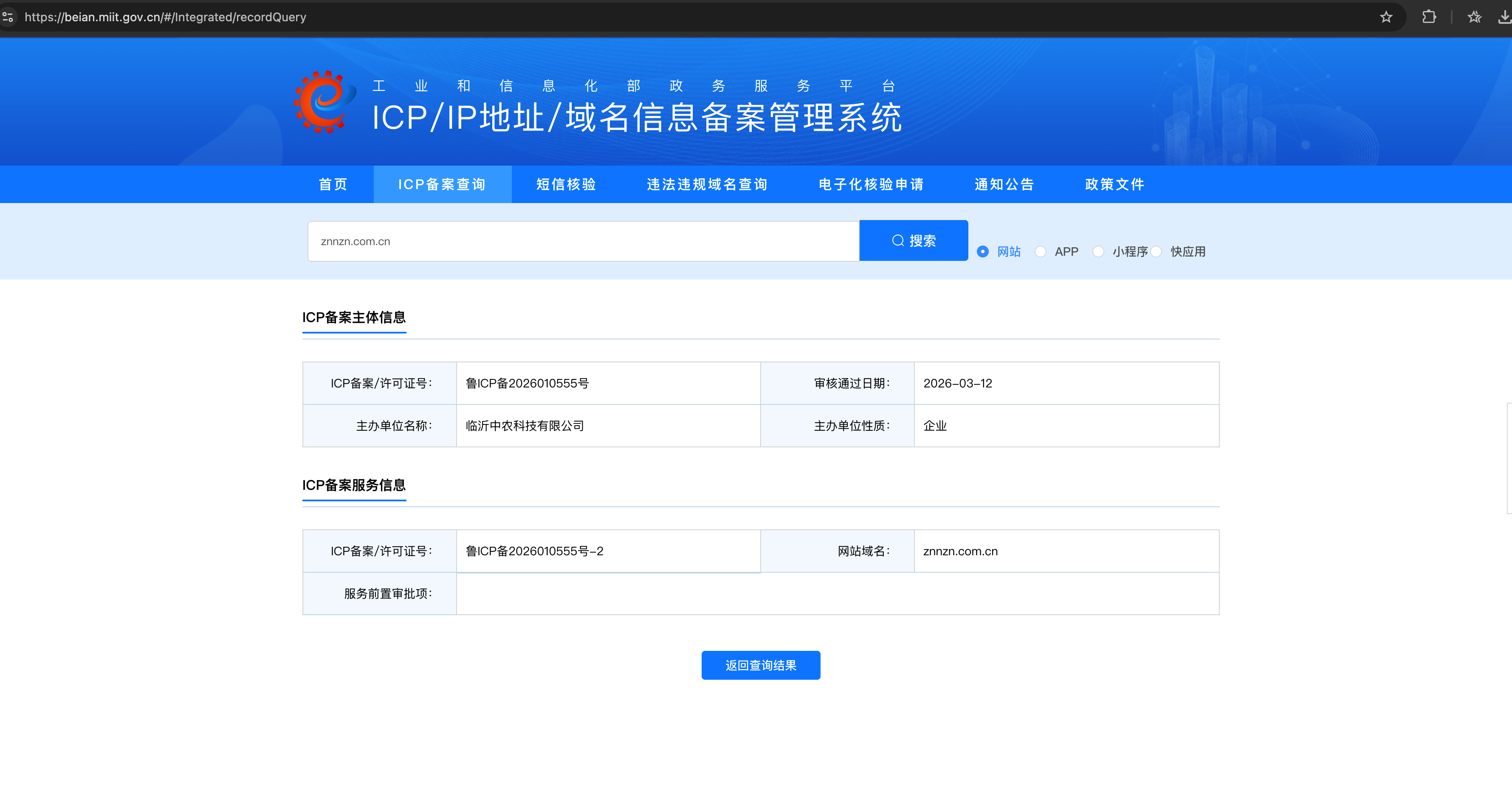Click the 返回查询结果 button
The image size is (1512, 797).
[x=761, y=665]
